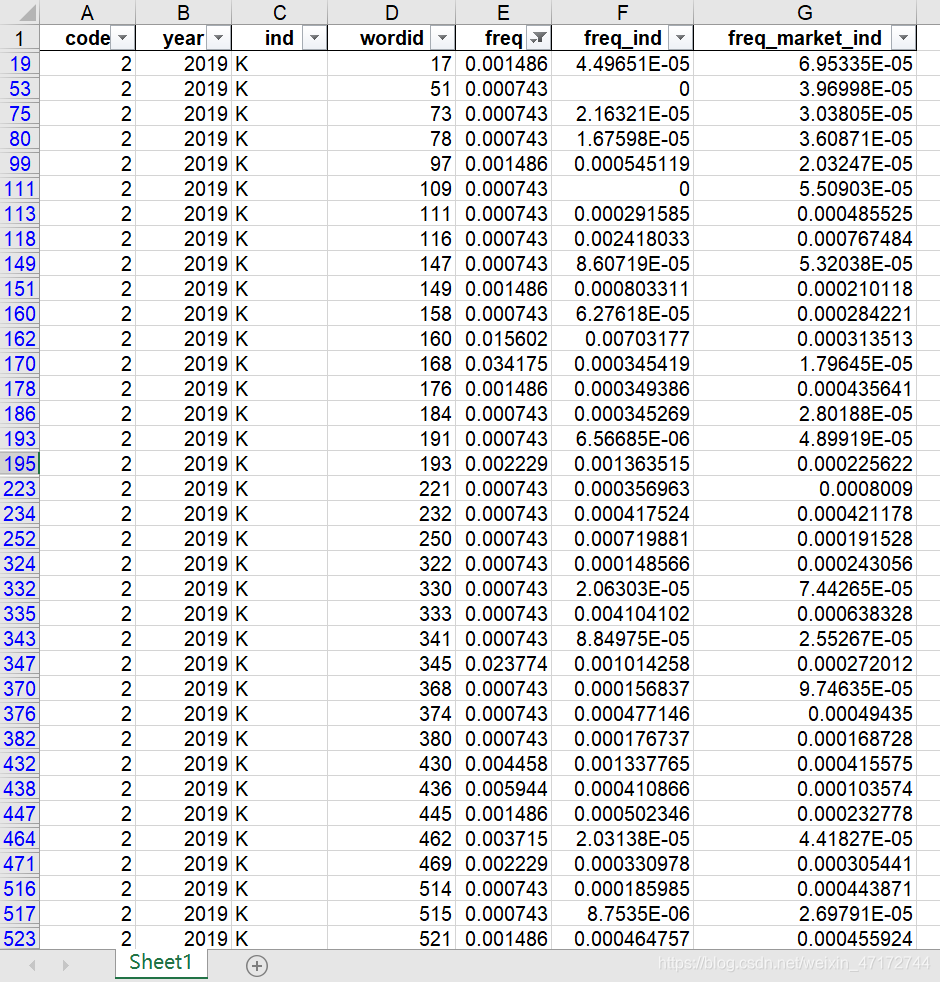The width and height of the screenshot is (940, 982).
Task: Click cell with value 1.79645E-05
Action: 805,364
